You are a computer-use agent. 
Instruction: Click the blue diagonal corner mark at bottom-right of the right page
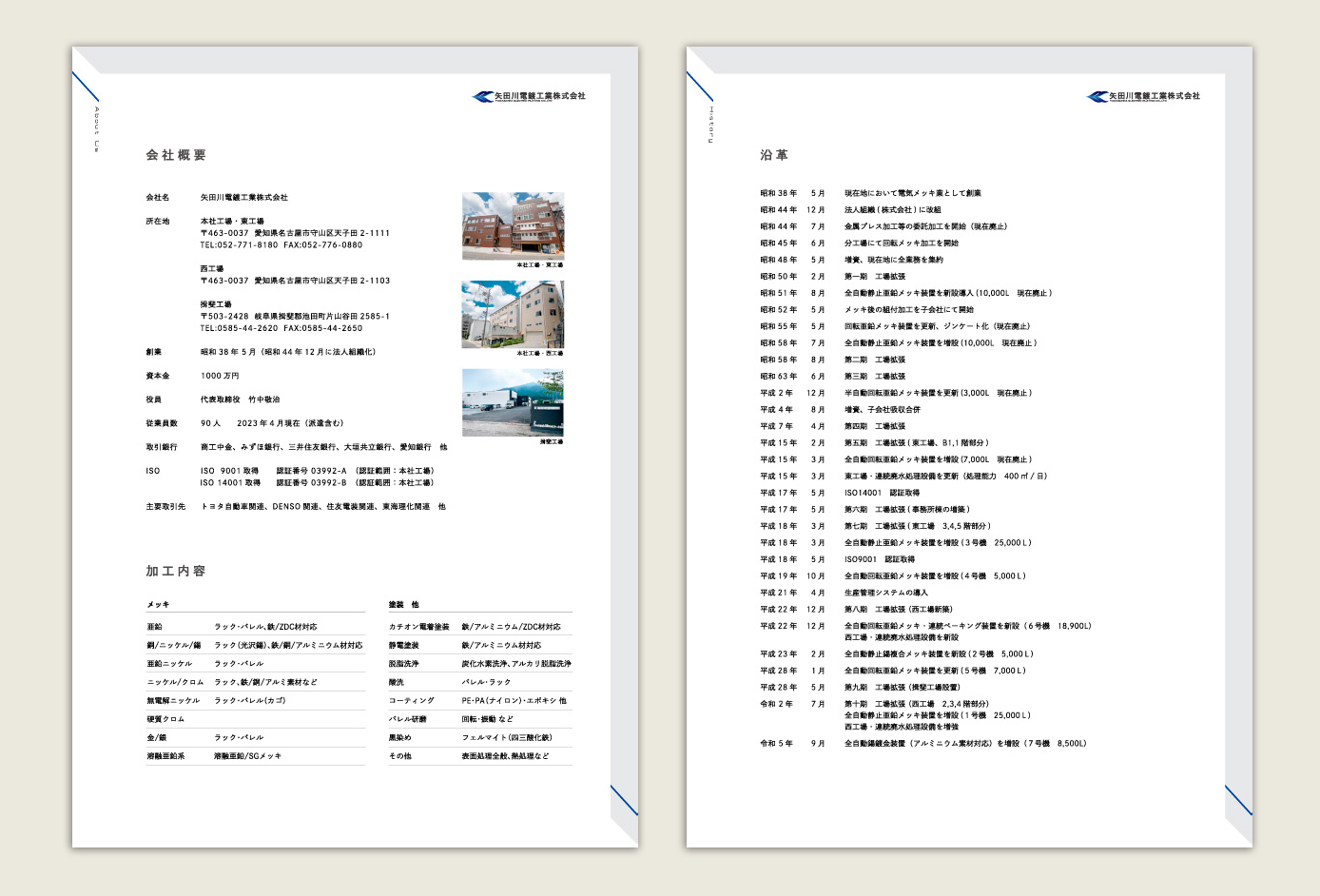pos(1238,800)
